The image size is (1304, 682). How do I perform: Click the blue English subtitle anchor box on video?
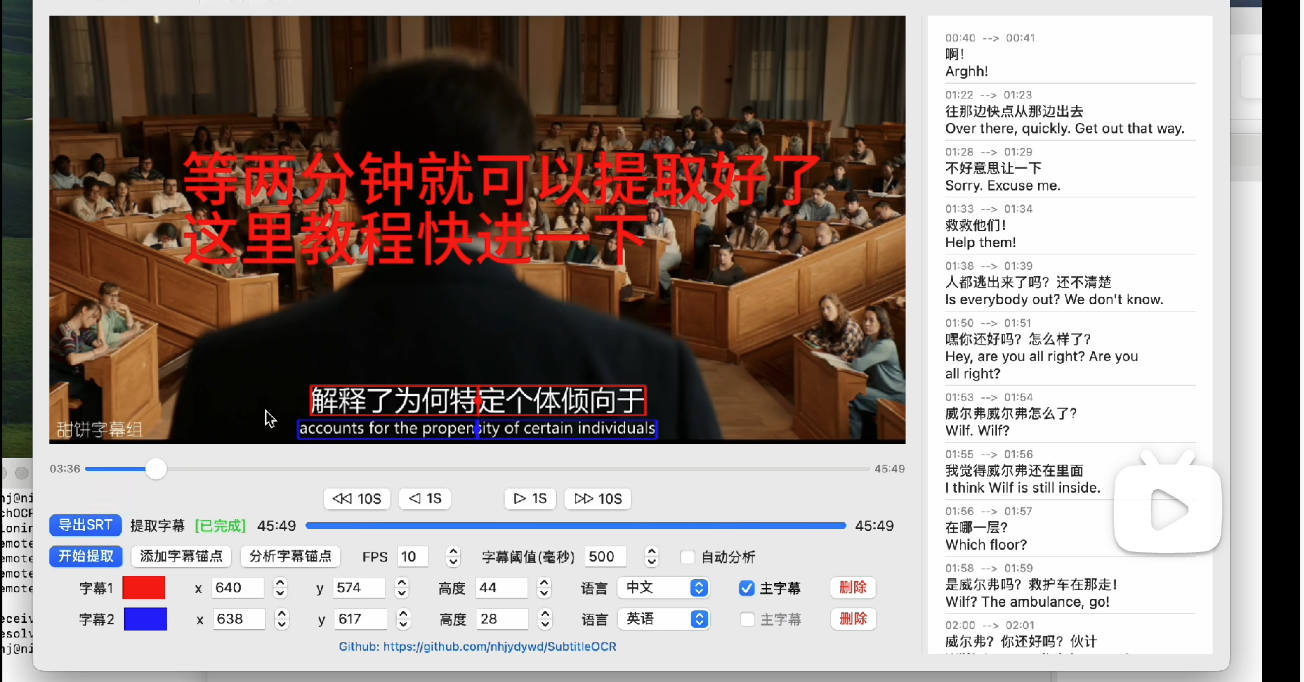(477, 429)
